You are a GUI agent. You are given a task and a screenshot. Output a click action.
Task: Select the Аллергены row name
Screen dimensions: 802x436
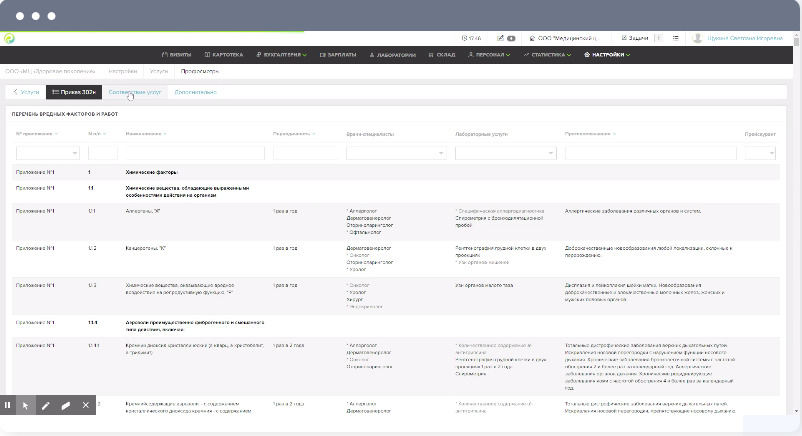point(143,211)
